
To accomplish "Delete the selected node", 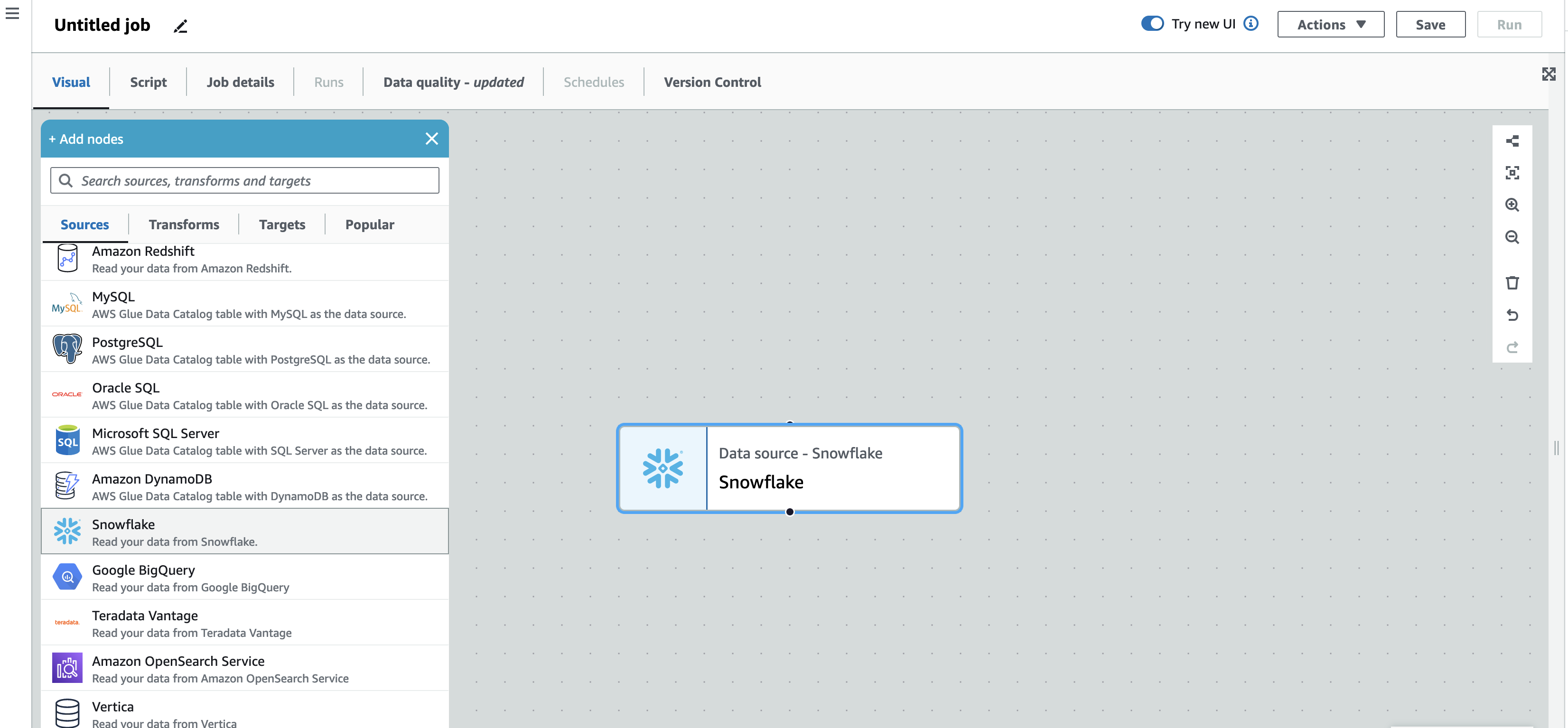I will [x=1513, y=282].
